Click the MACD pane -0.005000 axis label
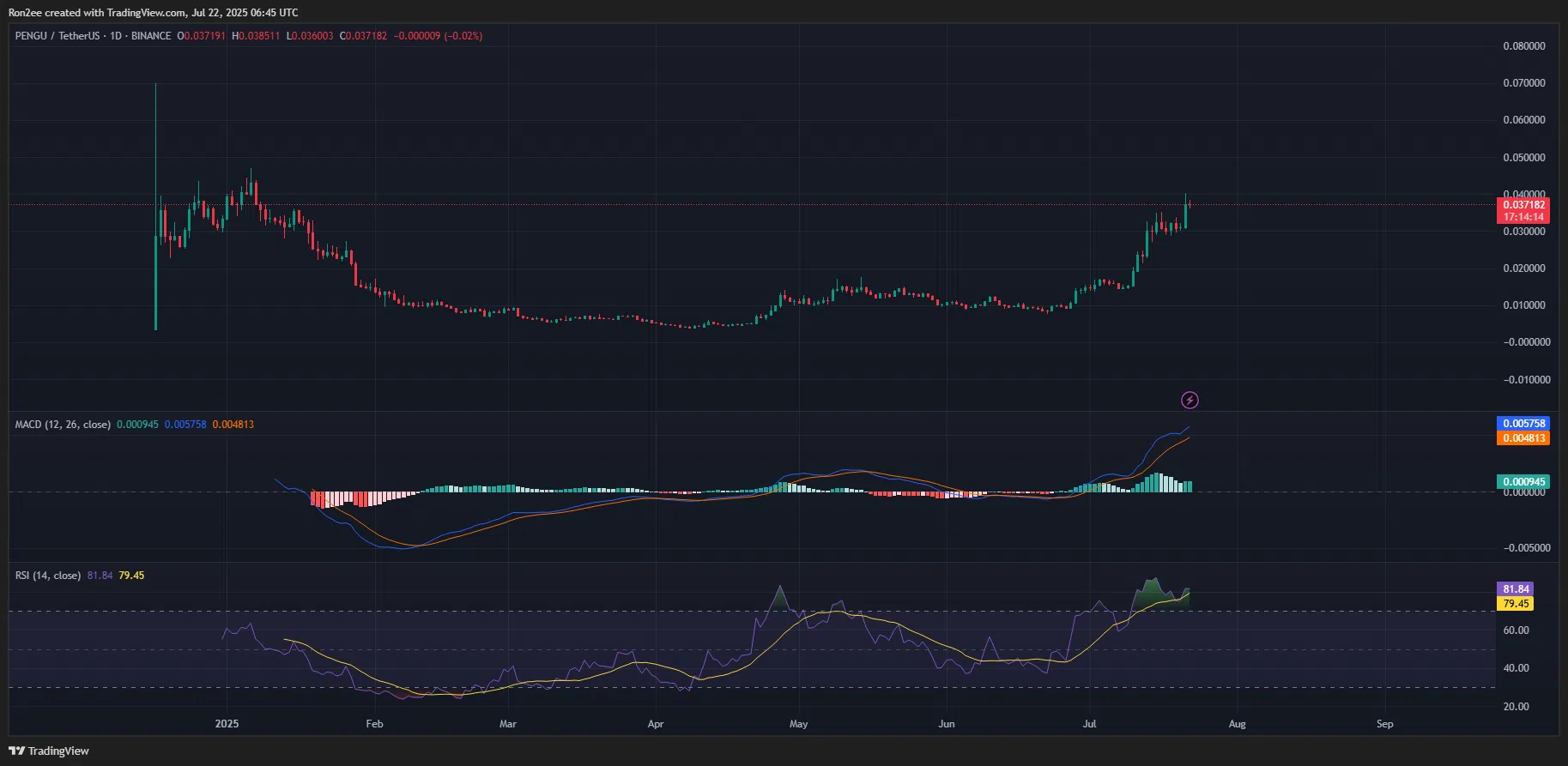 pyautogui.click(x=1527, y=548)
